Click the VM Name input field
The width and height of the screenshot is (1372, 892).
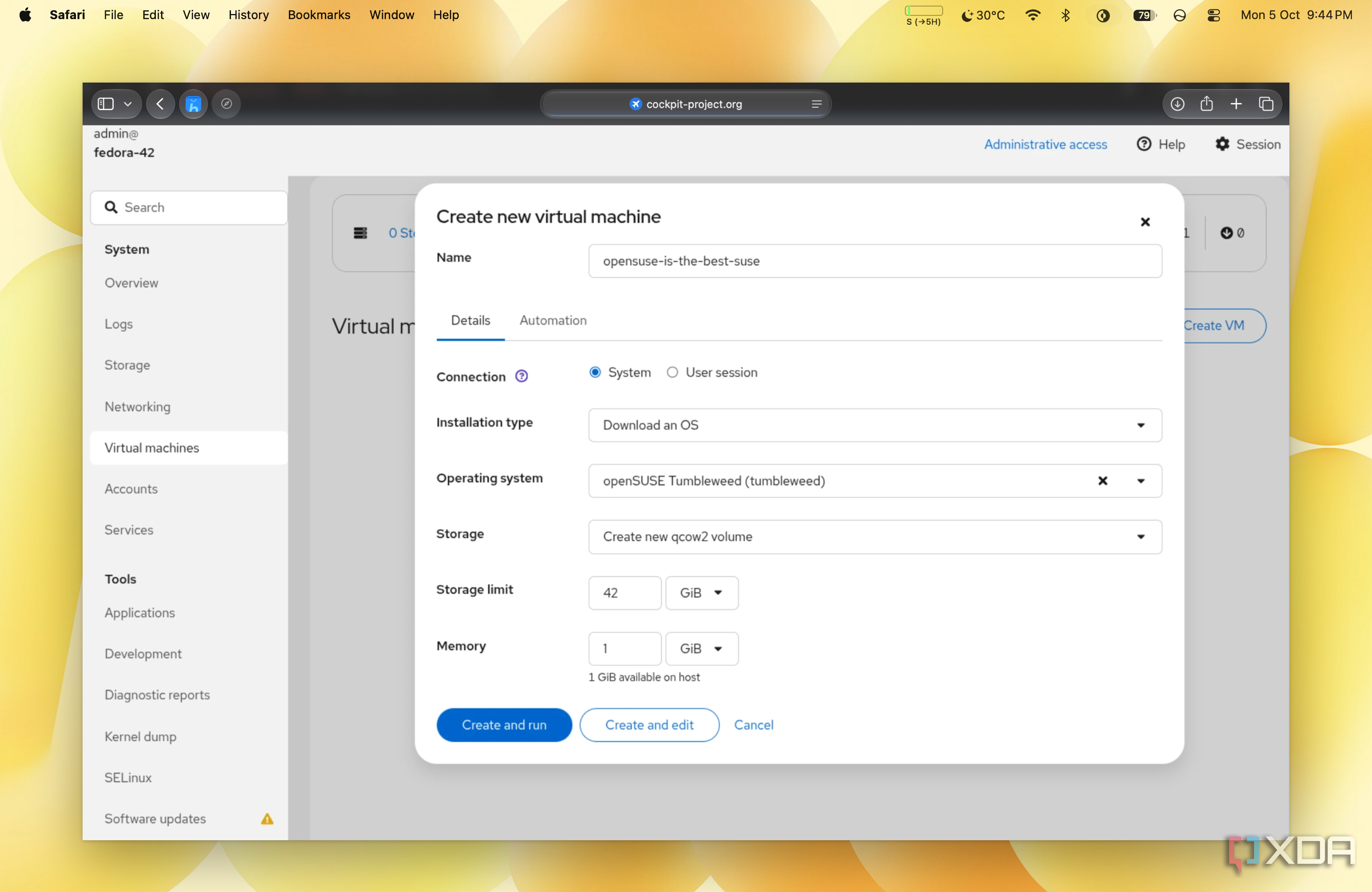(875, 261)
